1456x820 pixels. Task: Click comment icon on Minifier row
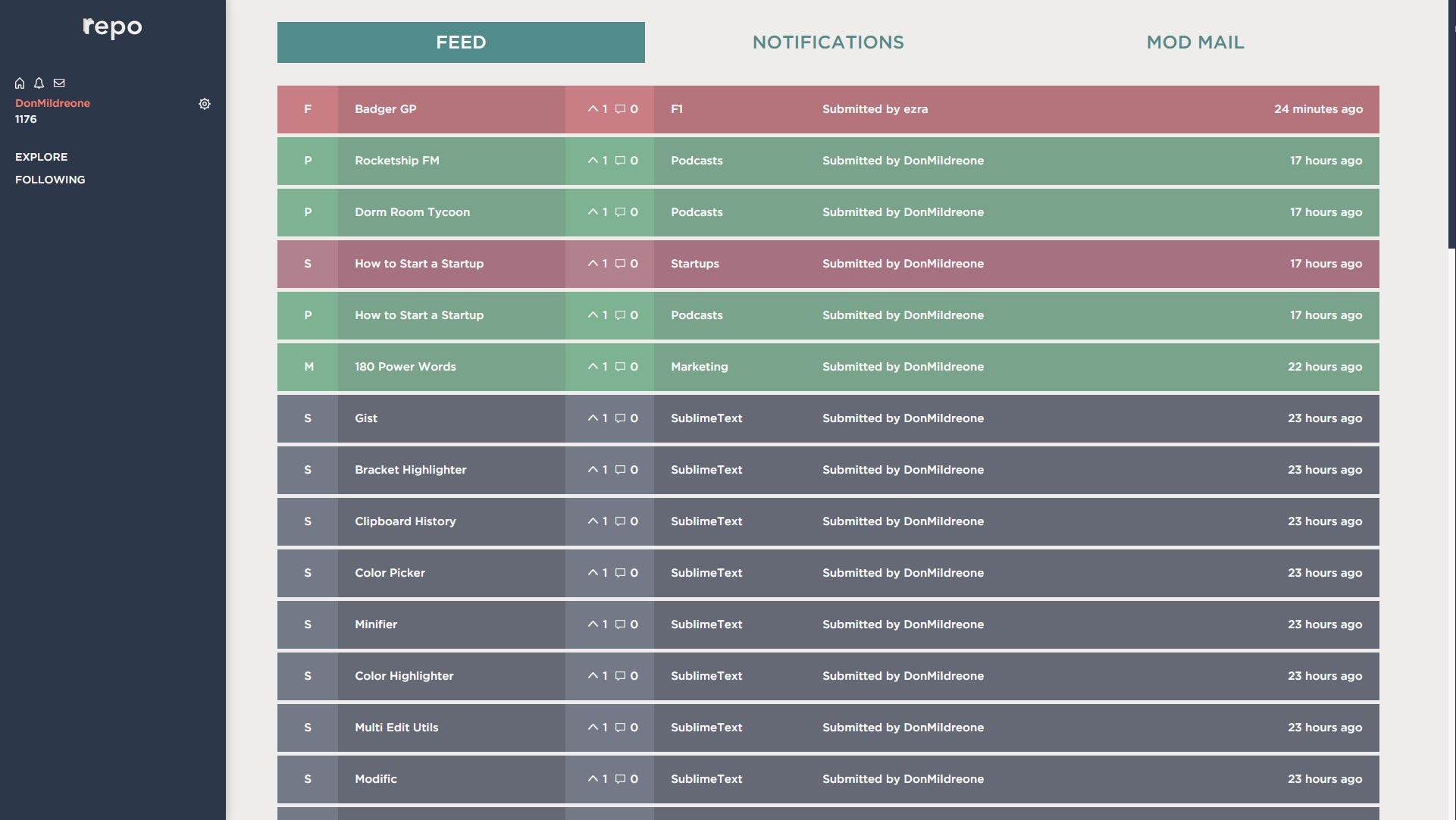(x=620, y=624)
